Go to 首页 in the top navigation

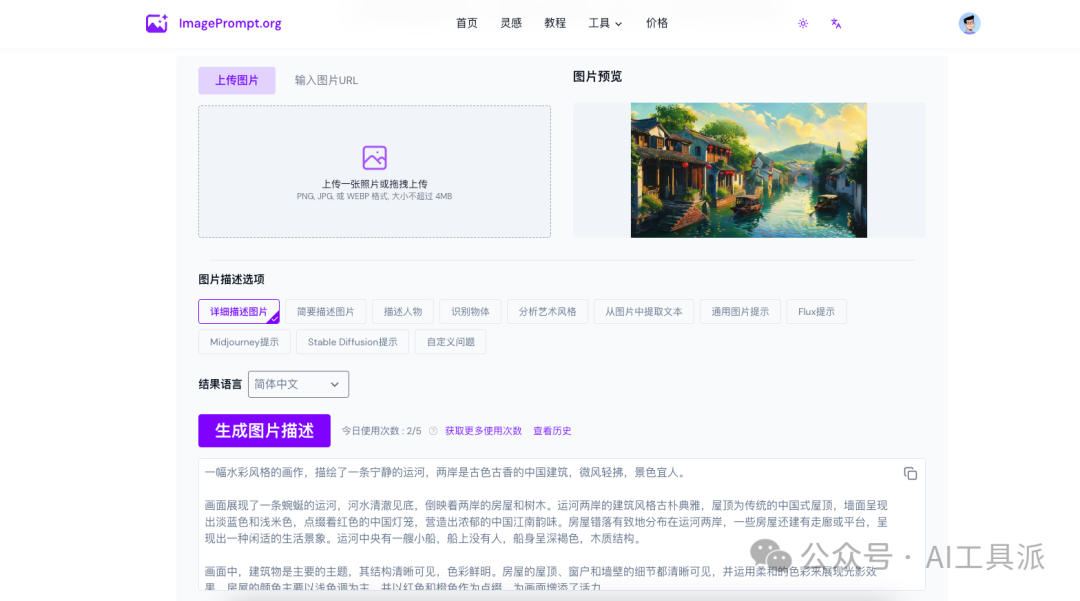click(x=467, y=23)
